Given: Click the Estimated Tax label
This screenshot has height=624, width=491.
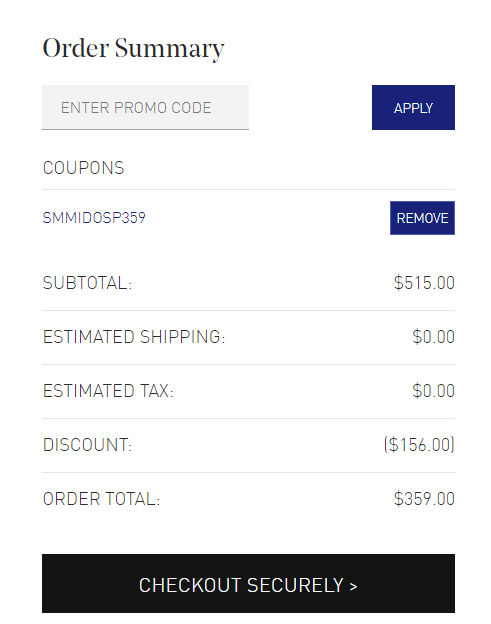Looking at the screenshot, I should (x=108, y=391).
